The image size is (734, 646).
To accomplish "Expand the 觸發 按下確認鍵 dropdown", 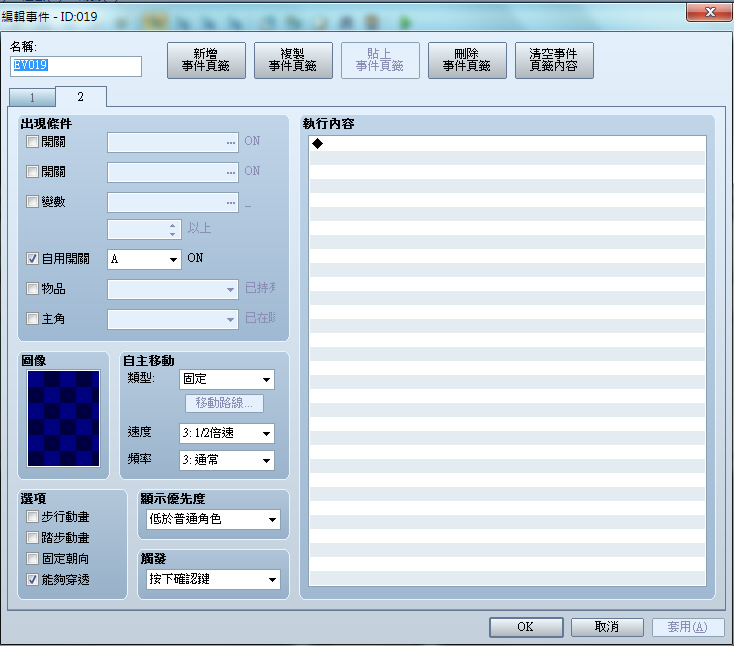I will [213, 579].
